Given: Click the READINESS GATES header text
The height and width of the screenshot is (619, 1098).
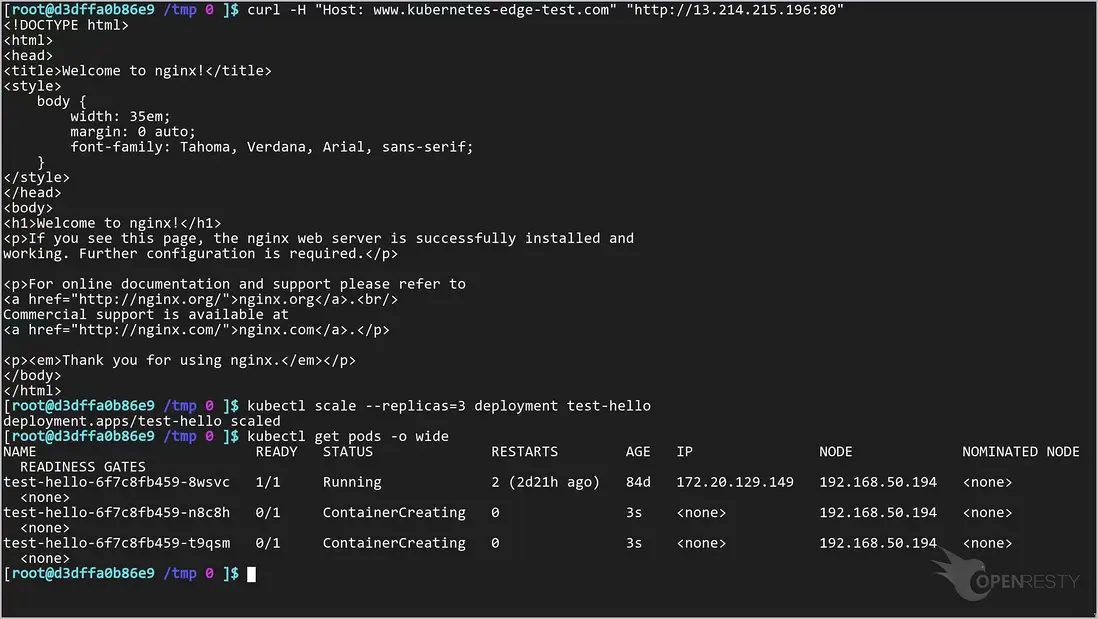Looking at the screenshot, I should pos(83,466).
